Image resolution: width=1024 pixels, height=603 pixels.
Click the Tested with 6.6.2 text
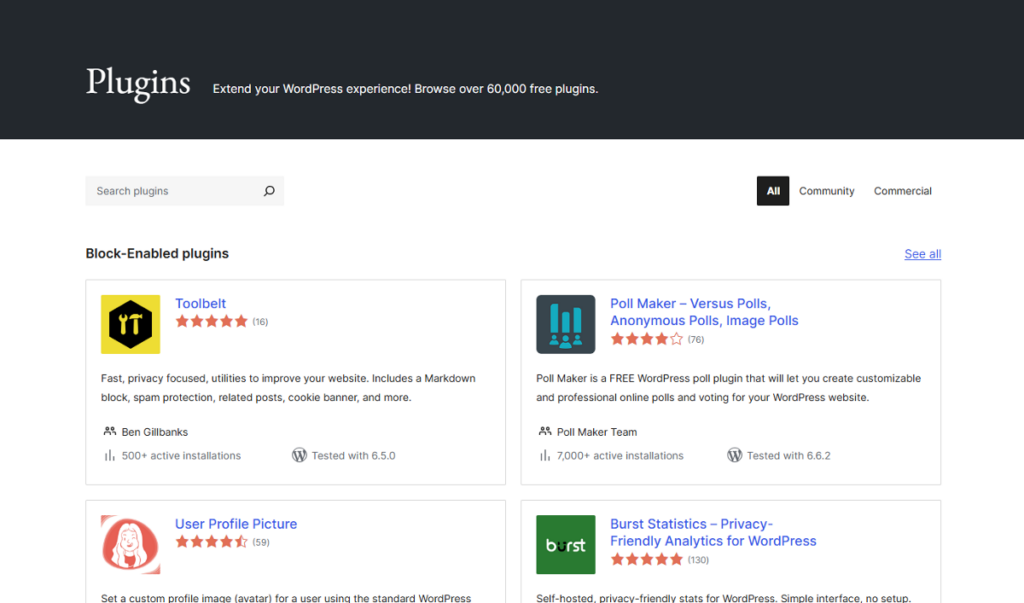(789, 455)
